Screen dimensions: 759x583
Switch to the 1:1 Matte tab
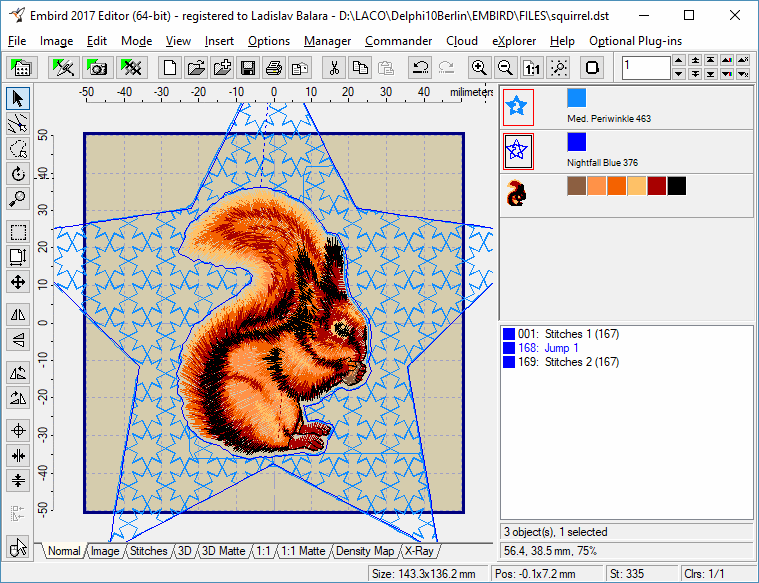(x=303, y=551)
